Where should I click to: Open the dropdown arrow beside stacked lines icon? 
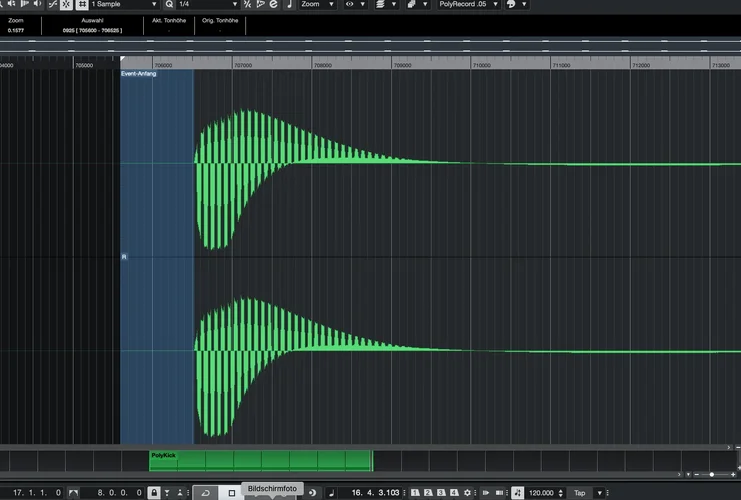[x=394, y=4]
